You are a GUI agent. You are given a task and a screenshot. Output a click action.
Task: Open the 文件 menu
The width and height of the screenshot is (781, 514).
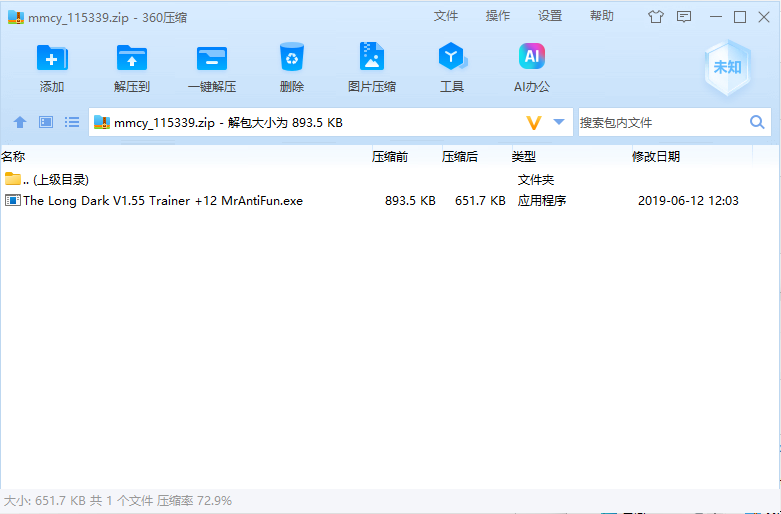pyautogui.click(x=445, y=16)
